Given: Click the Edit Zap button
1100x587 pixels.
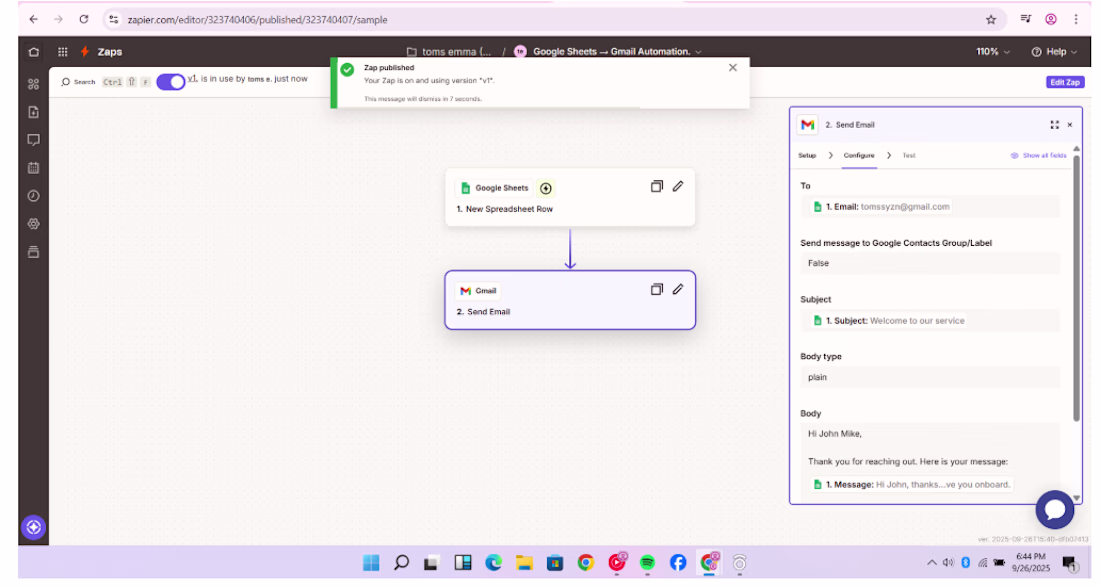Looking at the screenshot, I should coord(1065,82).
